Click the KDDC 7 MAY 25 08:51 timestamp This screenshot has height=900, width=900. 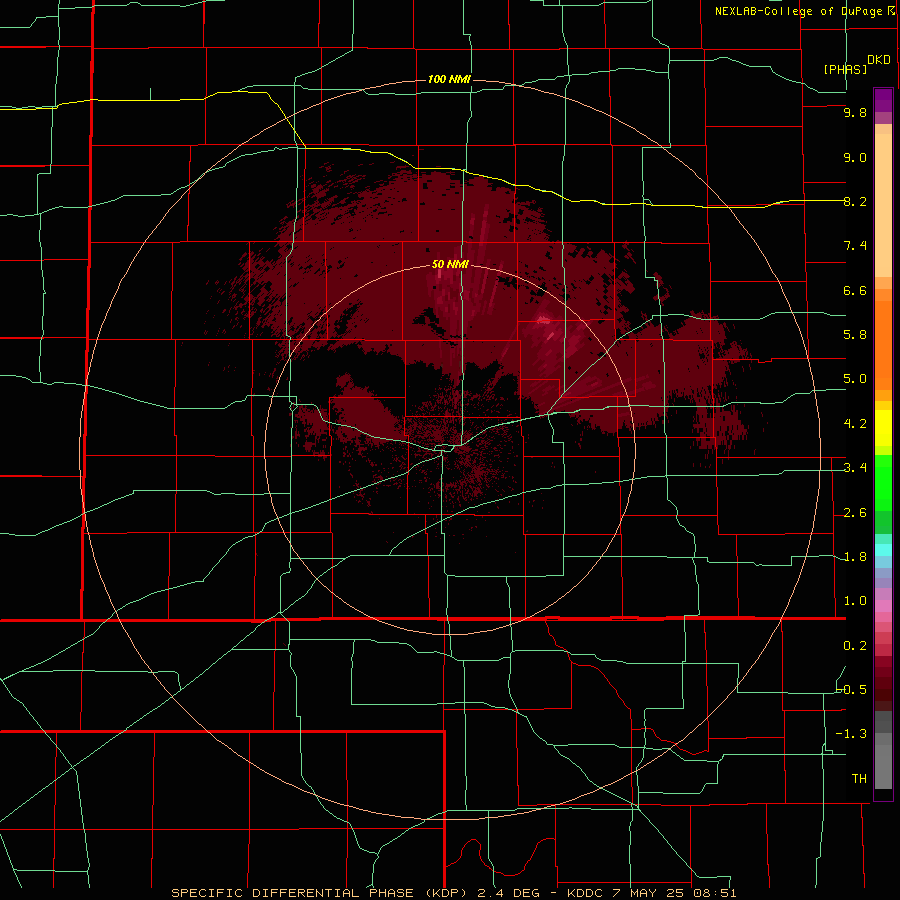tap(652, 893)
